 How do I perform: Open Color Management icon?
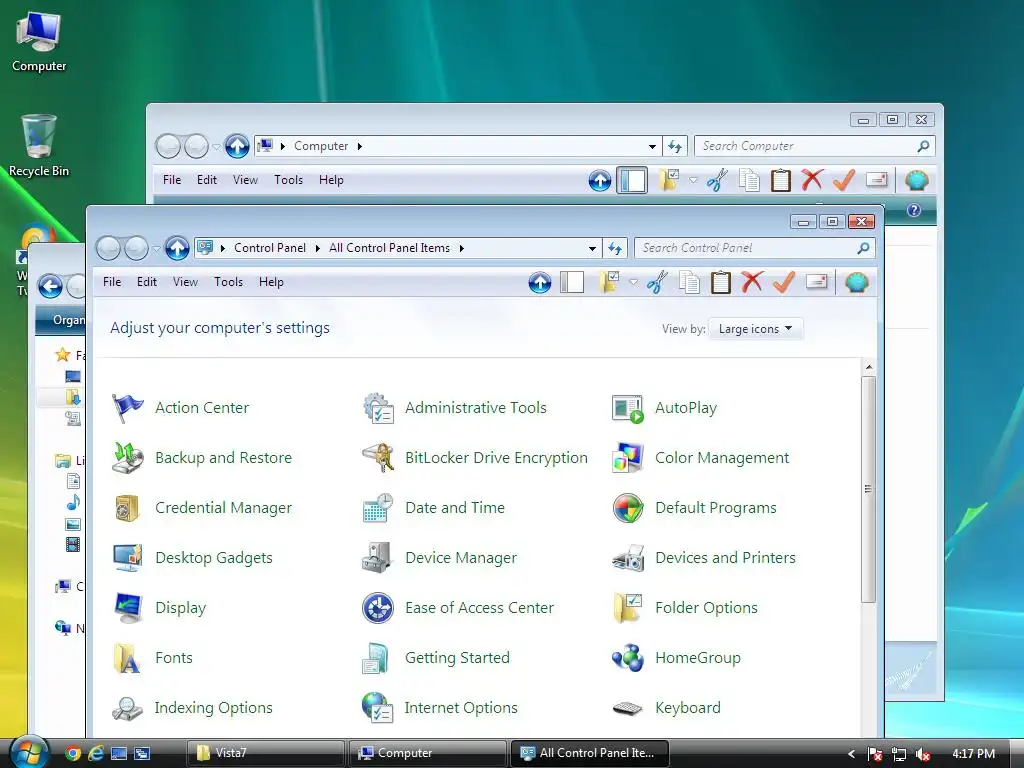(x=628, y=458)
